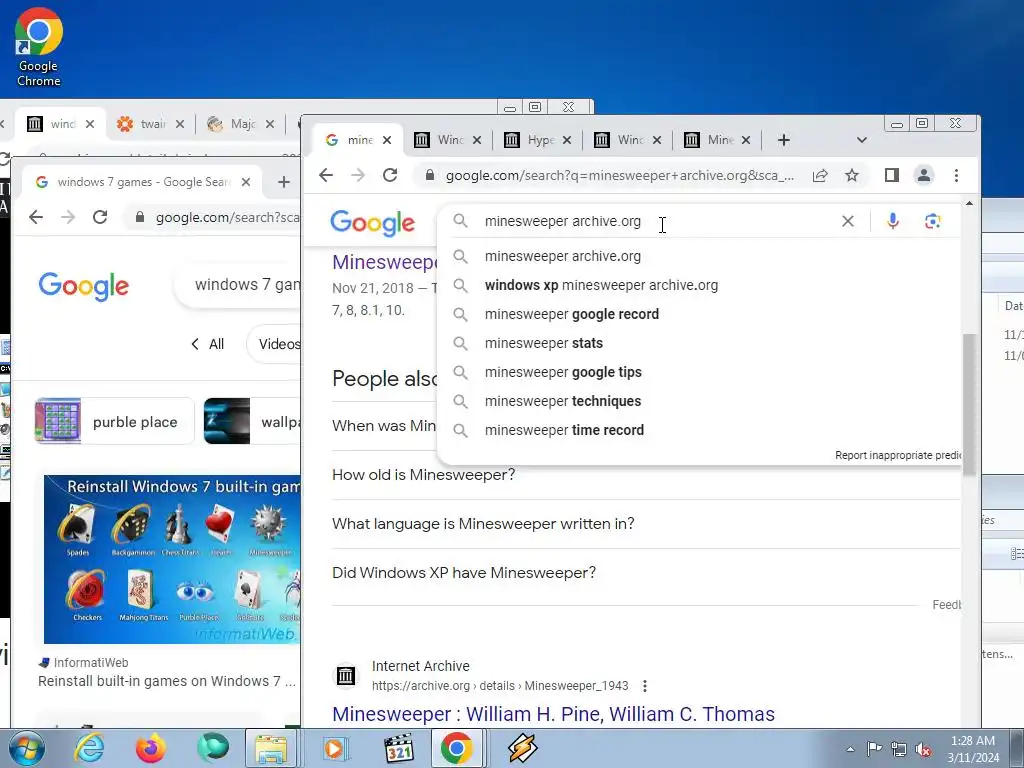Choose suggestion 'minesweeper google tips'

[563, 372]
